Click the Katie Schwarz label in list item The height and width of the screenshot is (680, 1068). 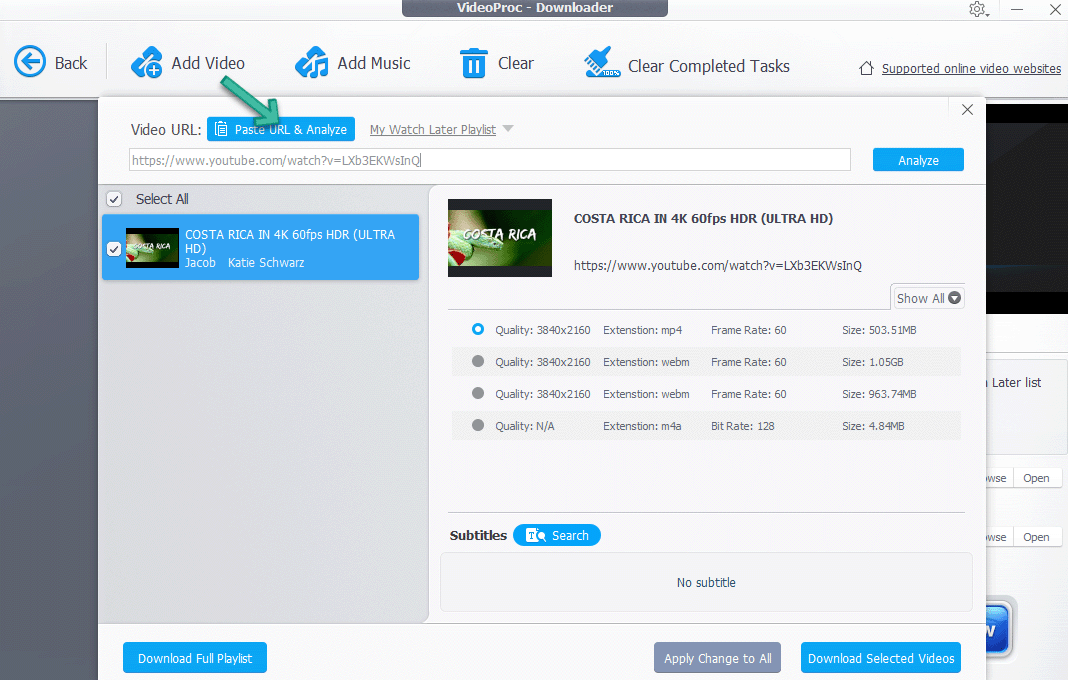[266, 262]
